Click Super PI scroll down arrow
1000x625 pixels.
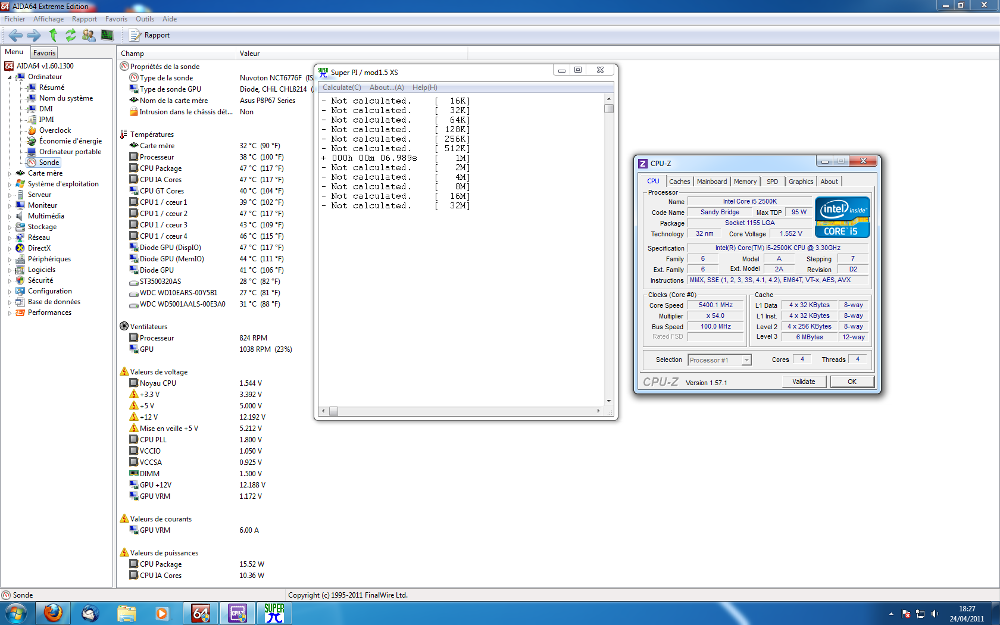pyautogui.click(x=608, y=401)
